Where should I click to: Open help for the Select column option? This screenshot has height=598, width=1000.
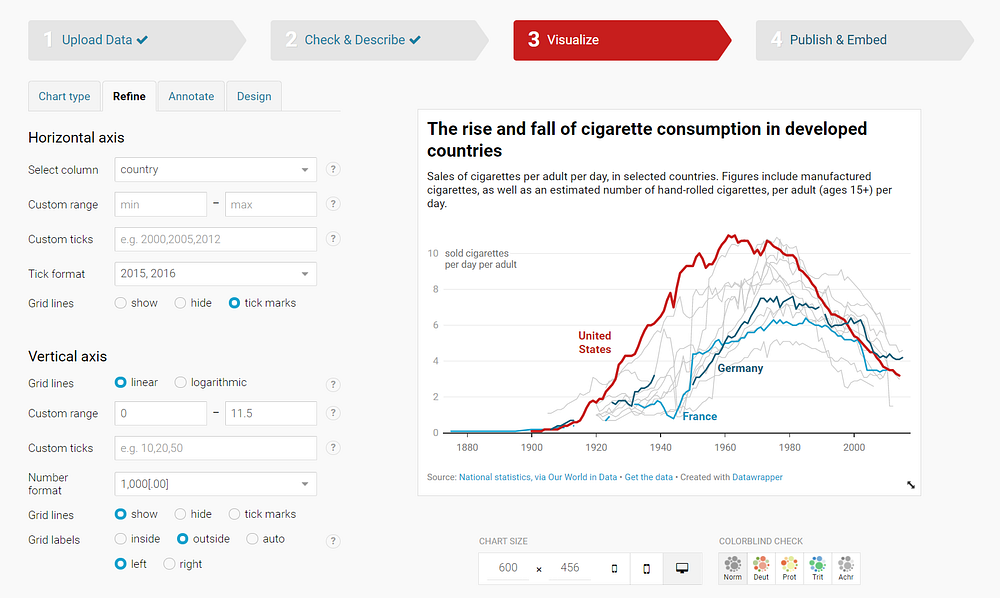click(332, 170)
